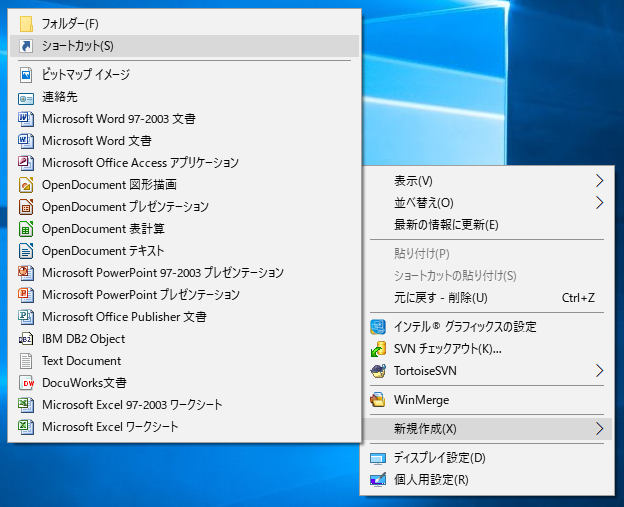The image size is (624, 507).
Task: Click the icon beside Microsoft Word 文書
Action: (x=26, y=141)
